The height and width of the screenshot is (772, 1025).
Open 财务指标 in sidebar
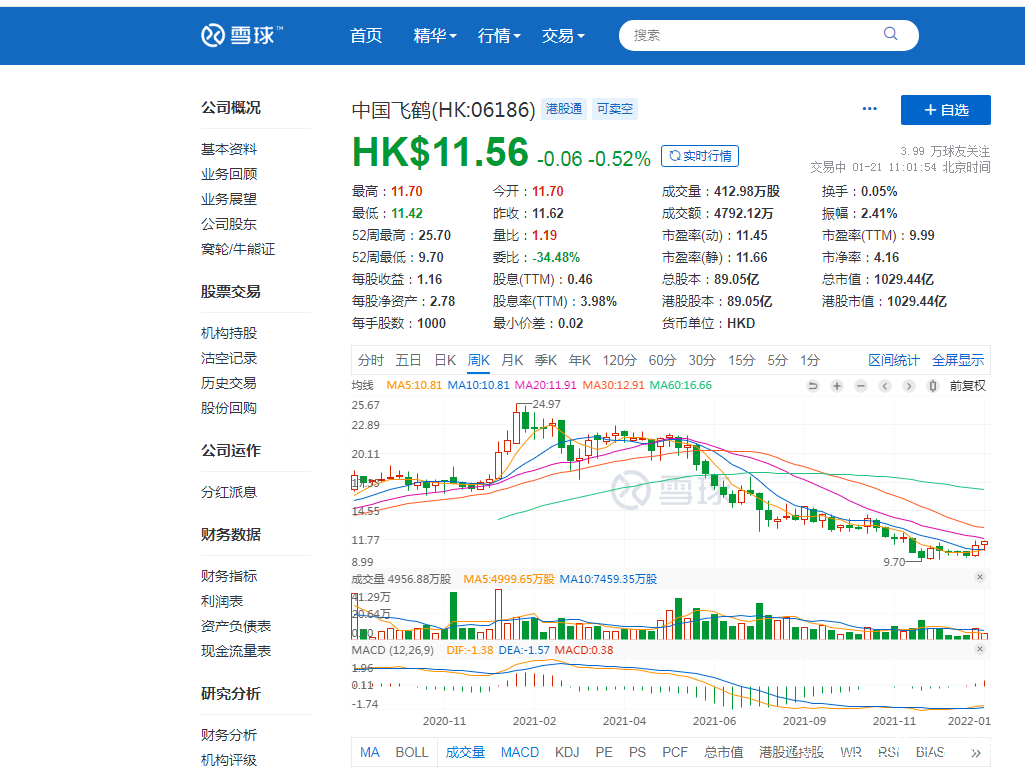click(x=229, y=576)
